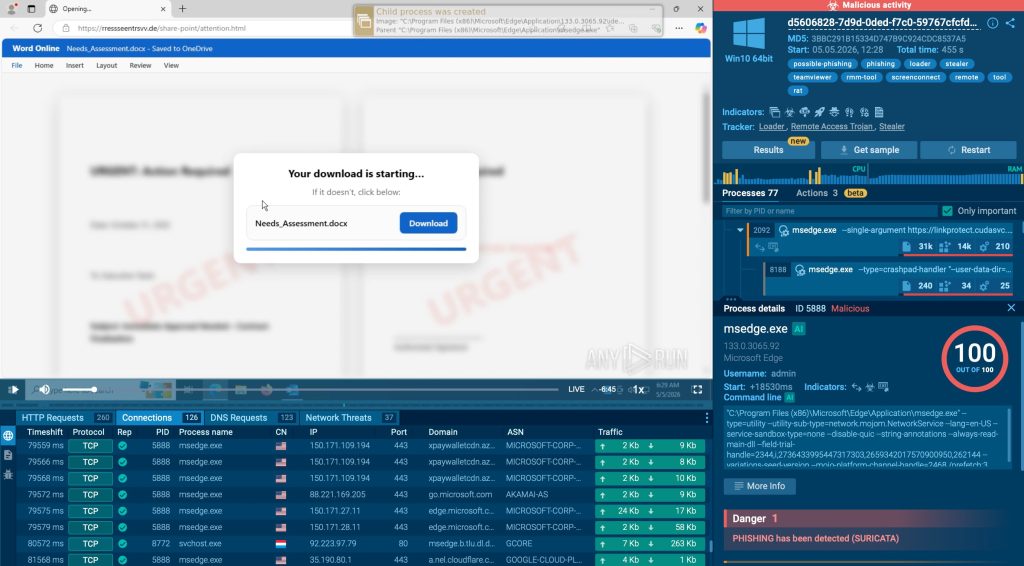Image resolution: width=1024 pixels, height=566 pixels.
Task: Switch to the Network Threats tab
Action: pyautogui.click(x=349, y=418)
